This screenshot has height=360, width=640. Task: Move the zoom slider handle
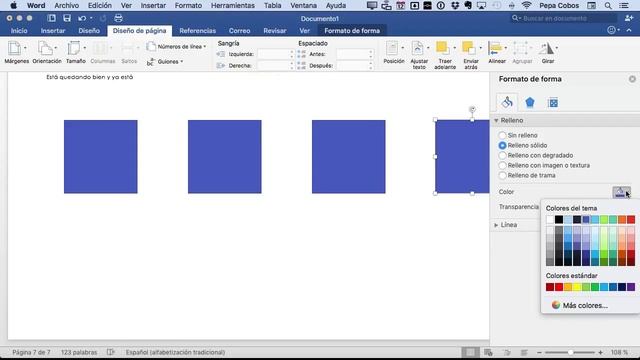point(571,352)
